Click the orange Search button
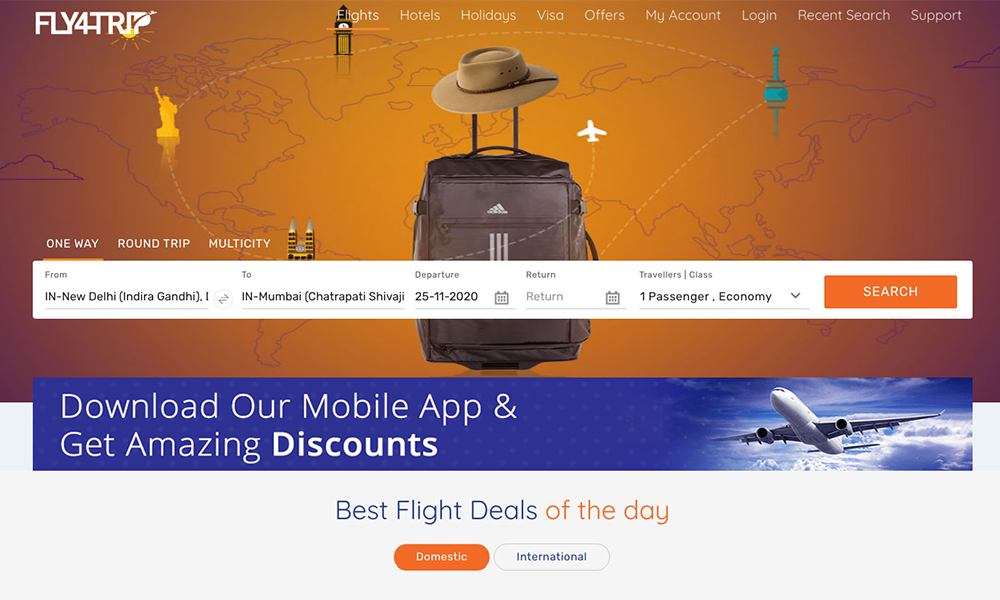Viewport: 1000px width, 600px height. (x=890, y=291)
